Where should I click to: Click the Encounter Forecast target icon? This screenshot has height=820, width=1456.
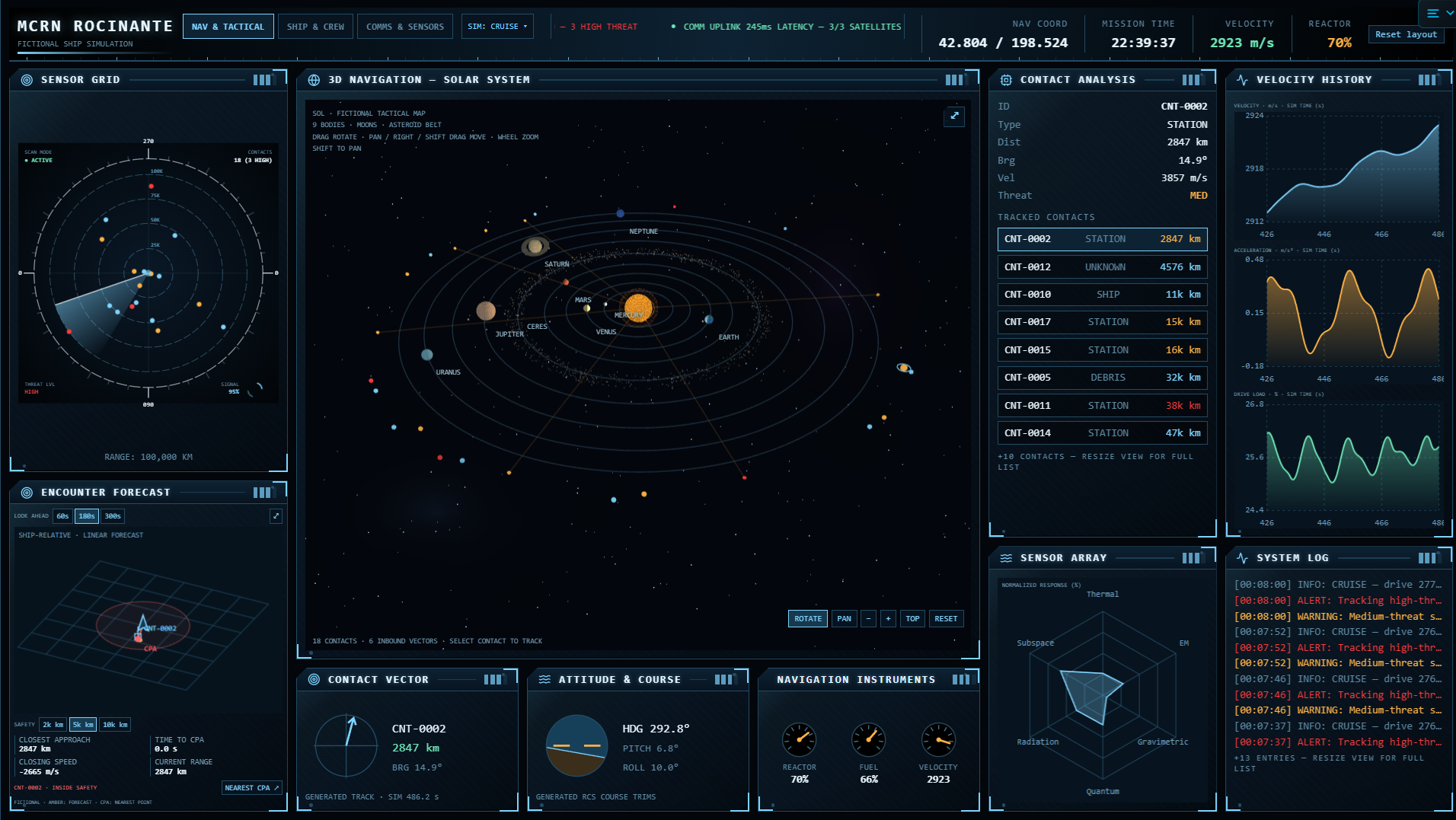[27, 493]
